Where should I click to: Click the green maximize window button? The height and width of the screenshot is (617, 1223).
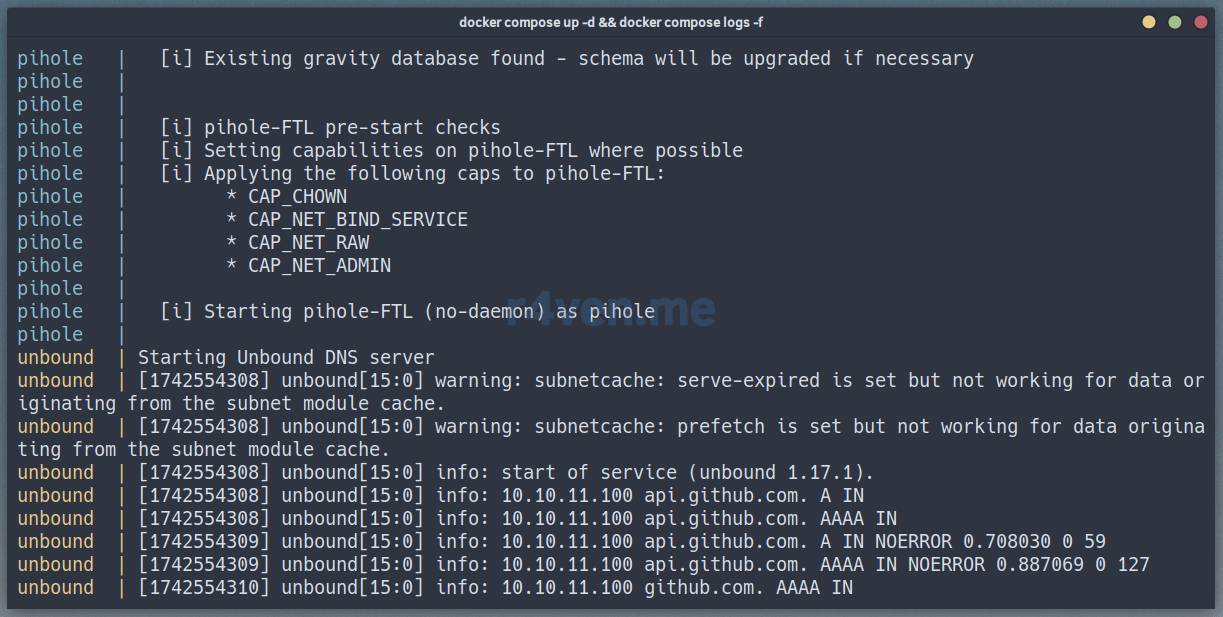(x=1175, y=22)
